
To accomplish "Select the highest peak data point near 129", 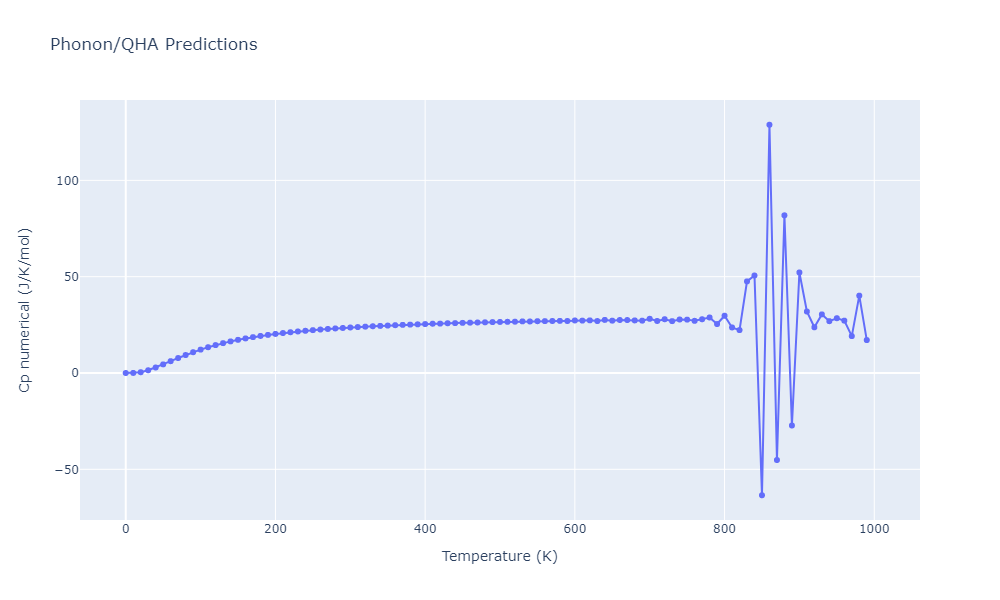I will point(769,125).
